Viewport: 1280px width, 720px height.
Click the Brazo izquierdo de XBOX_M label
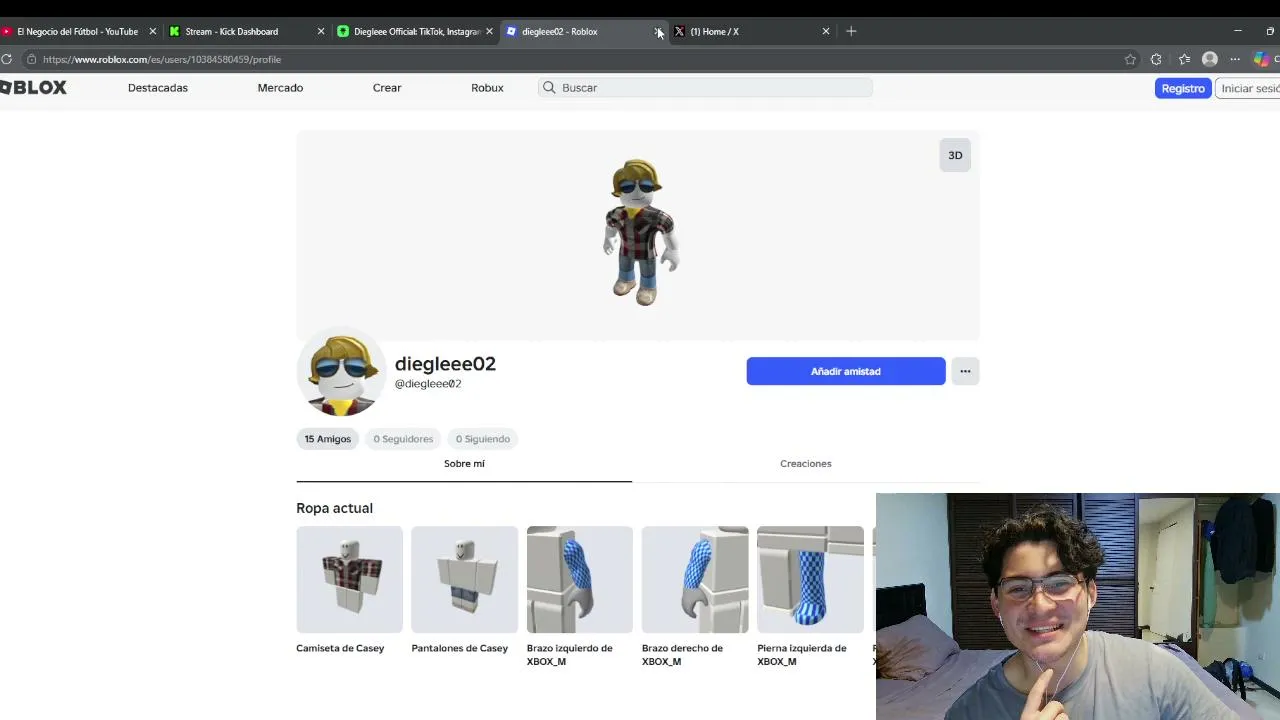[x=570, y=655]
